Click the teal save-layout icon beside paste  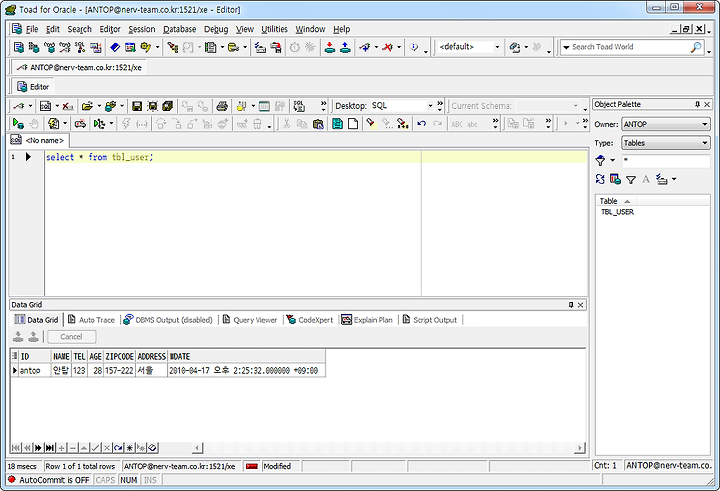pos(338,124)
